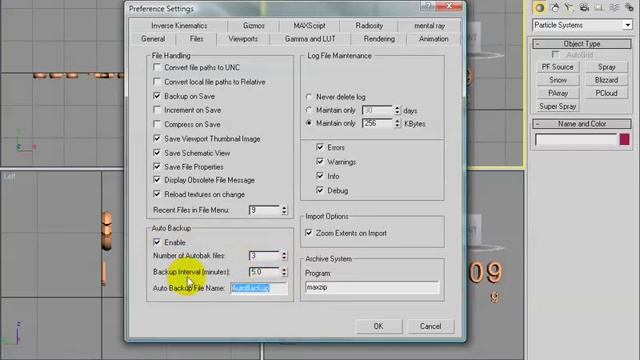
Task: Click the object name field
Action: [576, 140]
